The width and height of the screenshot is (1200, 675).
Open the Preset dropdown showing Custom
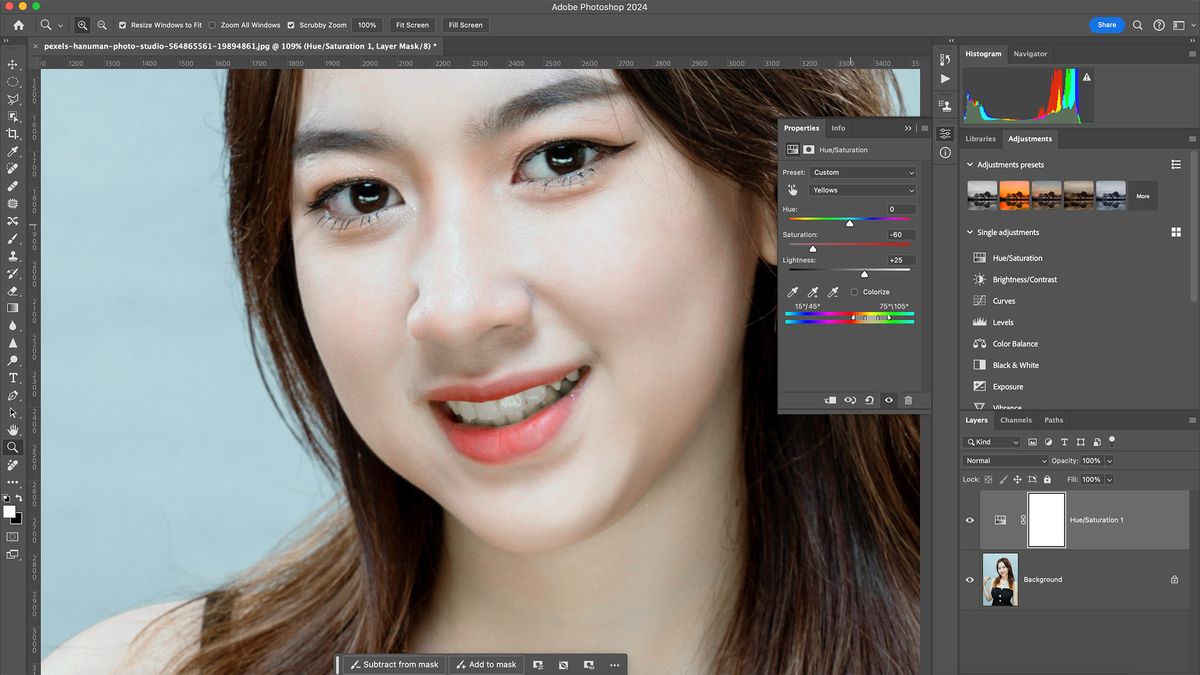click(x=863, y=172)
